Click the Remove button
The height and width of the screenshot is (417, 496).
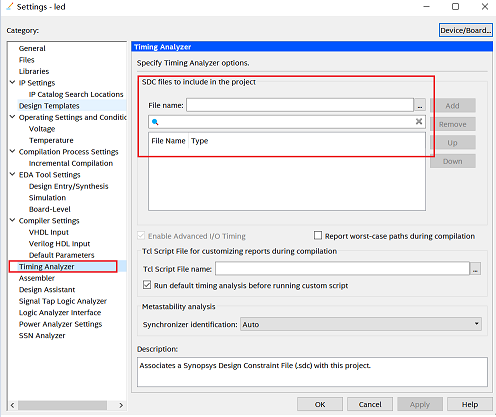pyautogui.click(x=453, y=124)
